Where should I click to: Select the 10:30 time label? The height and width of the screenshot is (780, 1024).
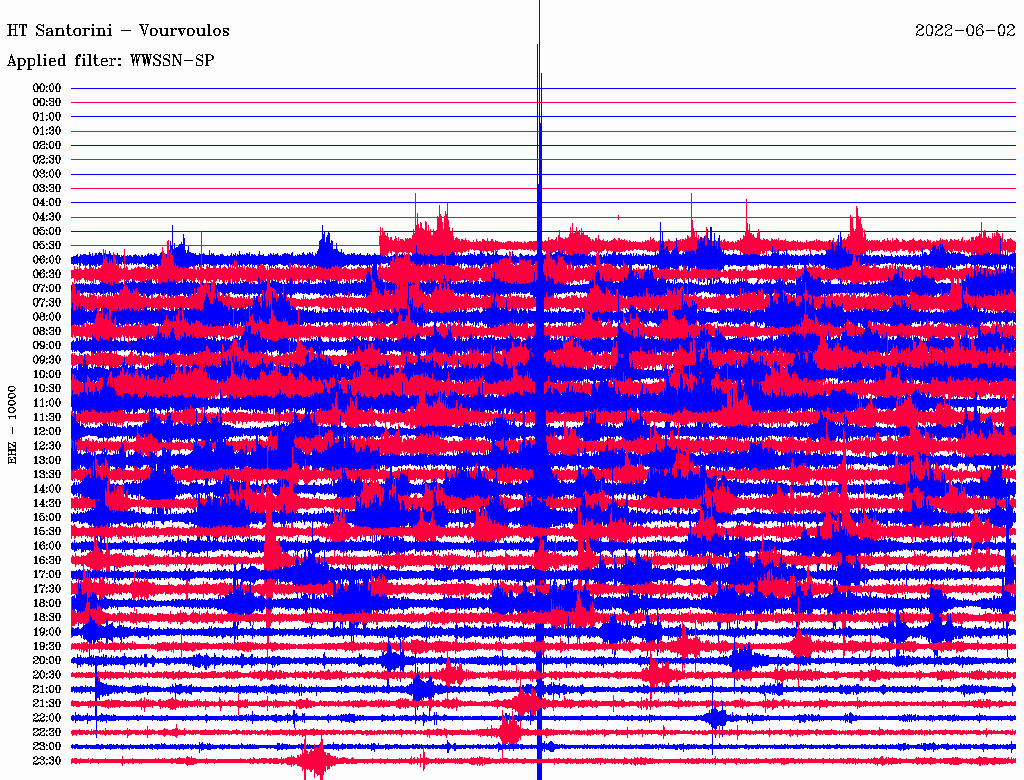[47, 389]
